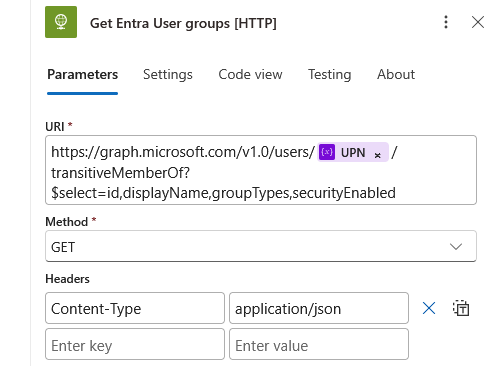Screen dimensions: 488x366
Task: Click the UPN variable token icon
Action: pyautogui.click(x=327, y=152)
